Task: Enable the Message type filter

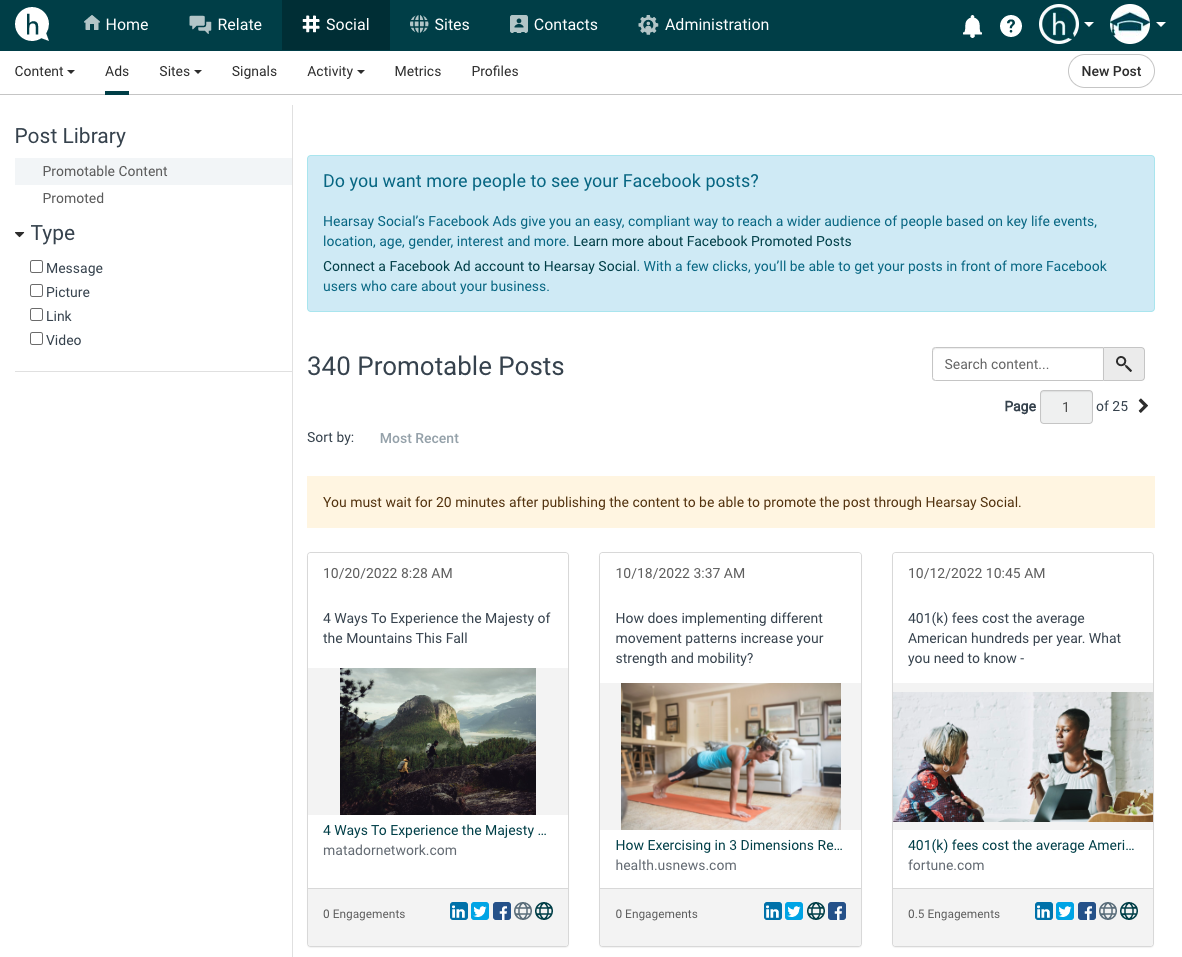Action: pos(36,266)
